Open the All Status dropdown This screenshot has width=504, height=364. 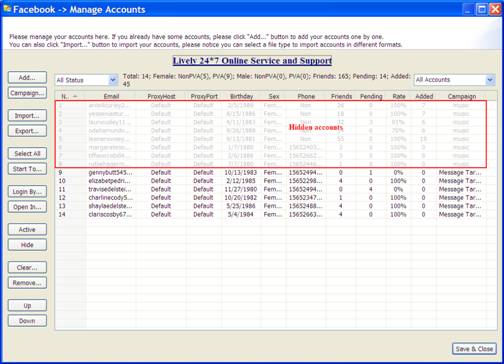87,80
